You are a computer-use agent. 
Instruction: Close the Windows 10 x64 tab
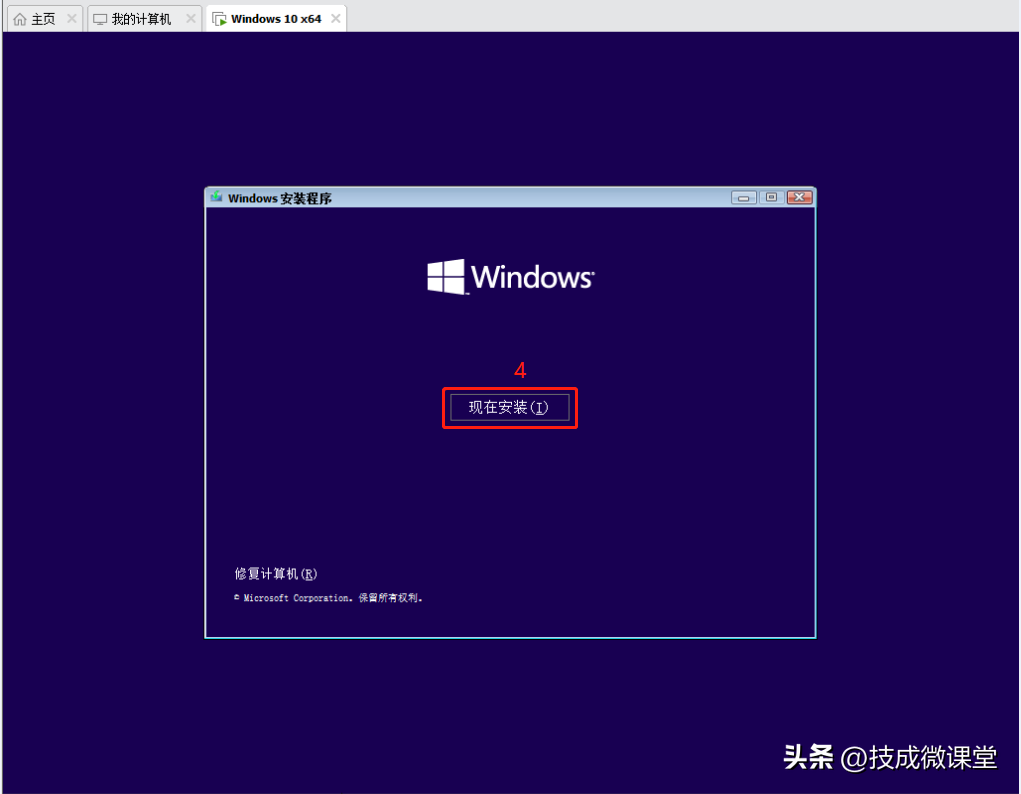pyautogui.click(x=336, y=19)
